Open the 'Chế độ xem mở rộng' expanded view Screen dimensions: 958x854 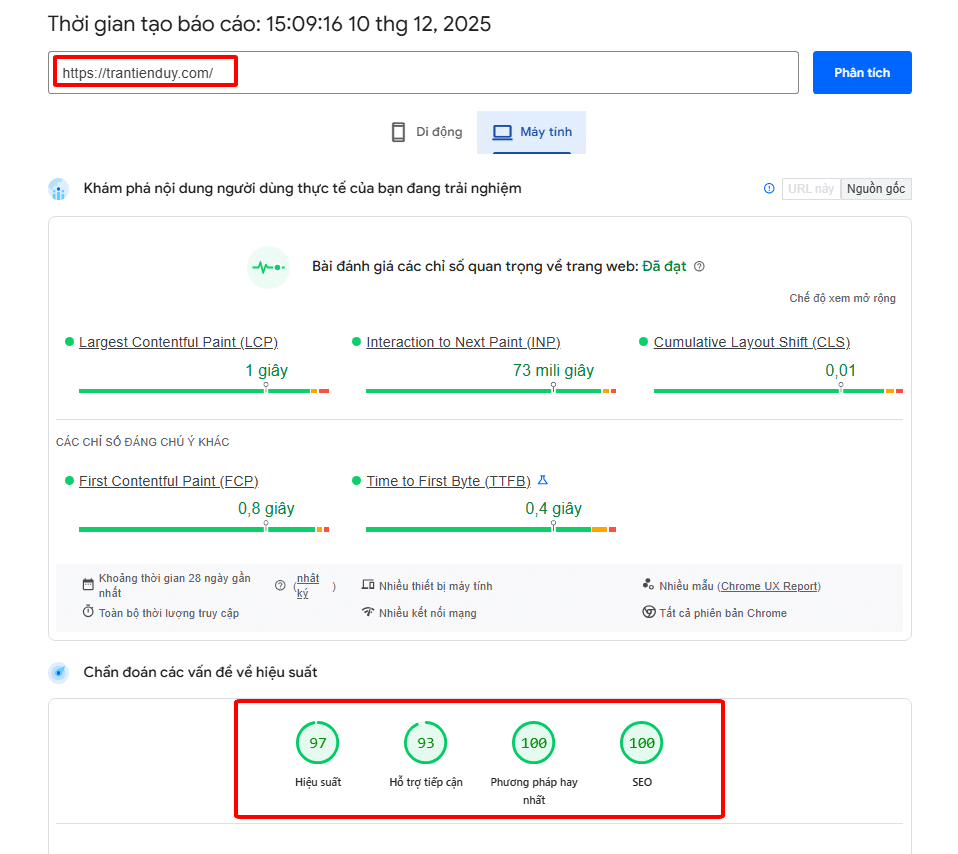coord(841,298)
